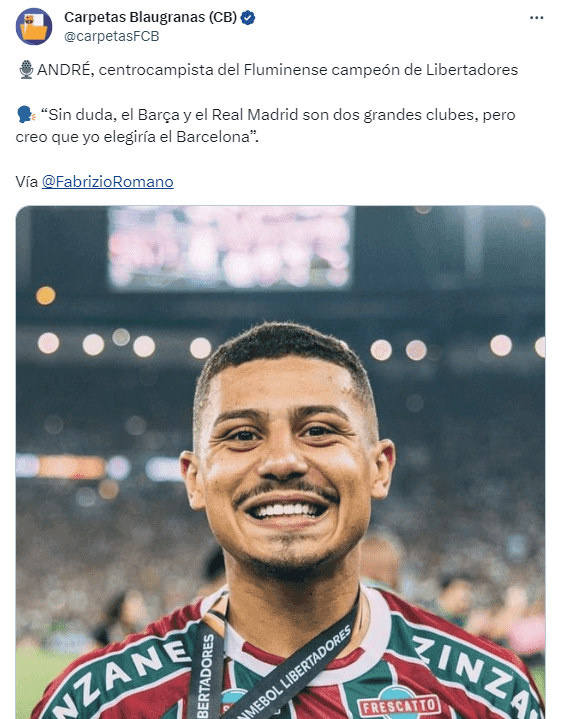The image size is (561, 719).
Task: Click the player's smiling face in photo
Action: [287, 459]
